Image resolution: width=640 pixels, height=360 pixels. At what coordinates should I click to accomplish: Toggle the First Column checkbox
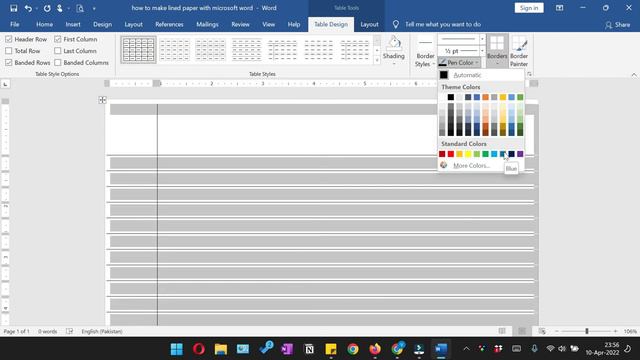click(58, 39)
